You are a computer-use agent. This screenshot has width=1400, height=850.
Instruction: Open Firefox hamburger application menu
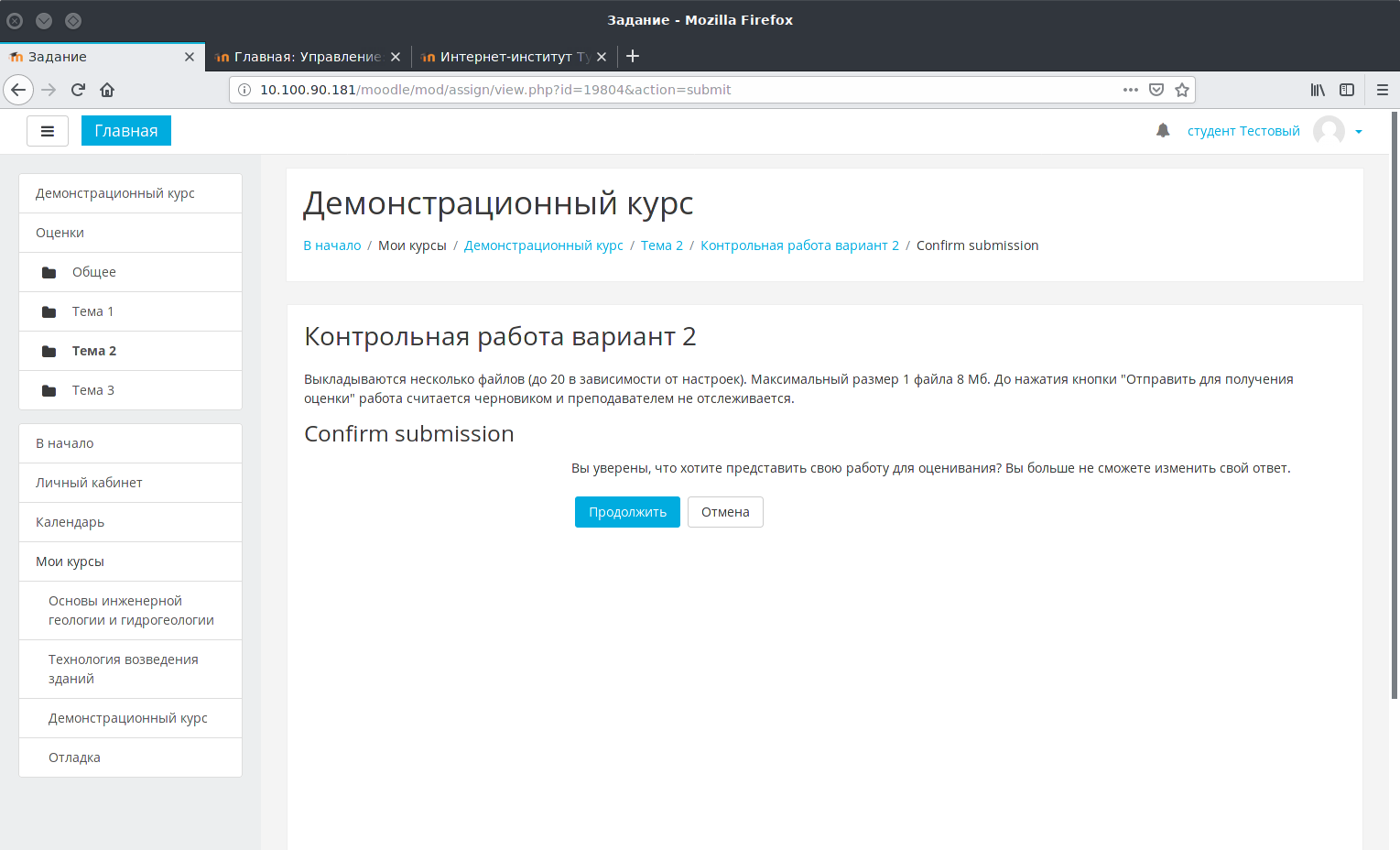pyautogui.click(x=1383, y=90)
